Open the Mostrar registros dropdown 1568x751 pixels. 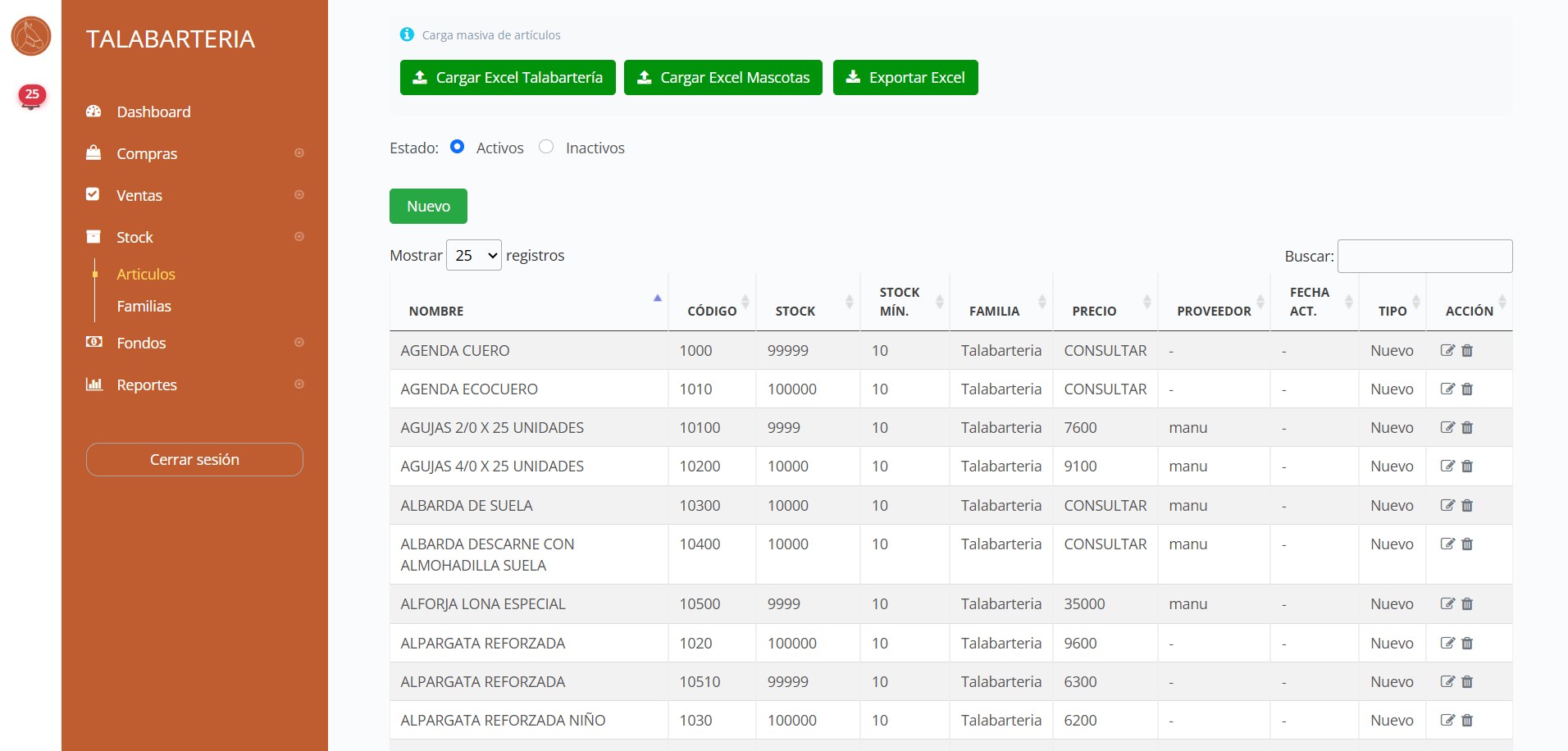(474, 256)
